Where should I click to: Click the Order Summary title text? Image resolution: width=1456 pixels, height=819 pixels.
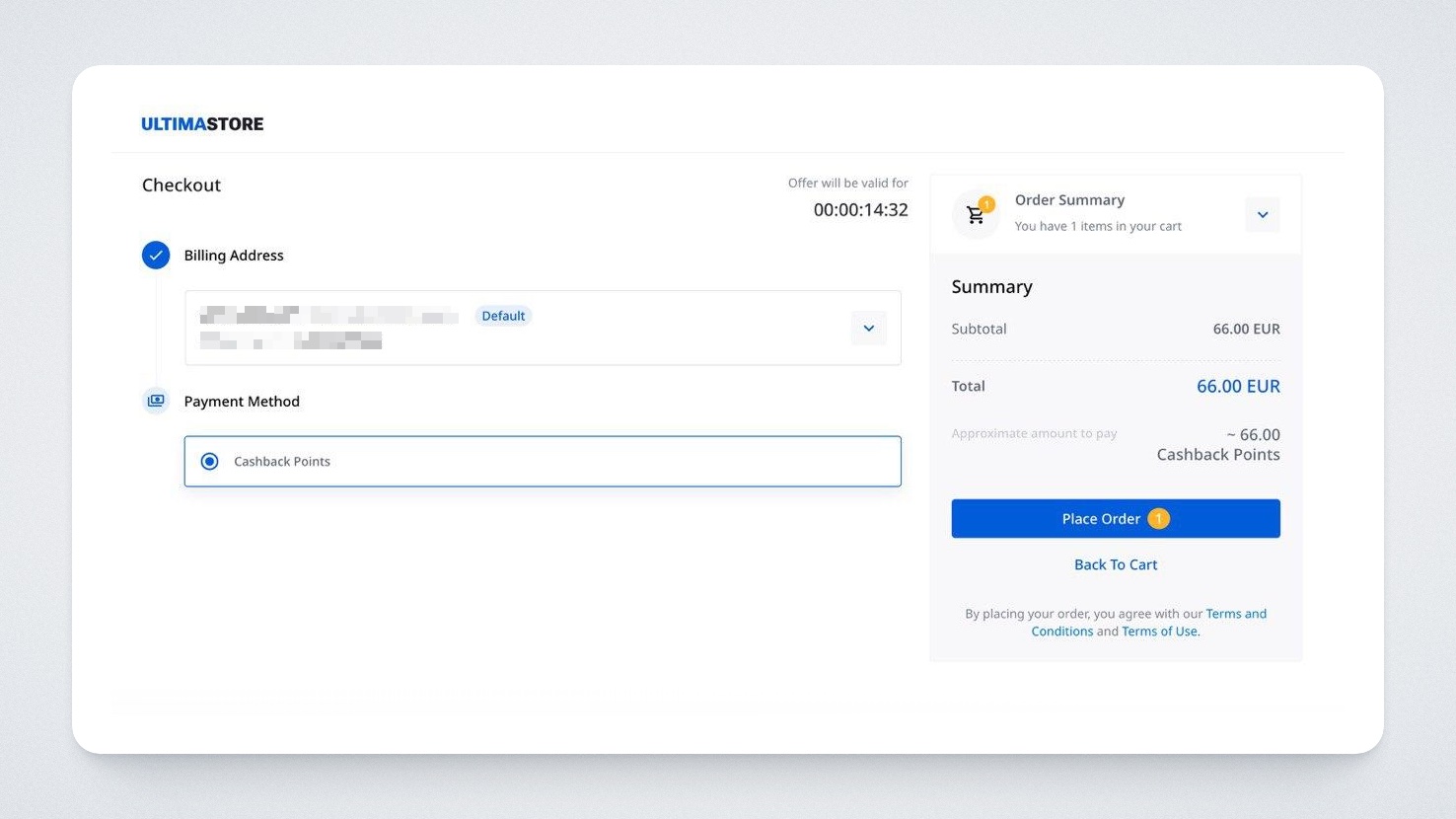(1069, 200)
